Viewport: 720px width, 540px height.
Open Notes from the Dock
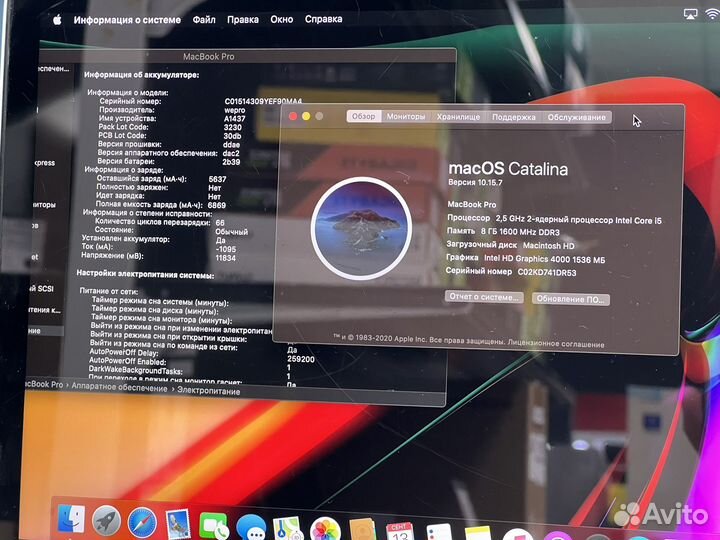[x=478, y=534]
